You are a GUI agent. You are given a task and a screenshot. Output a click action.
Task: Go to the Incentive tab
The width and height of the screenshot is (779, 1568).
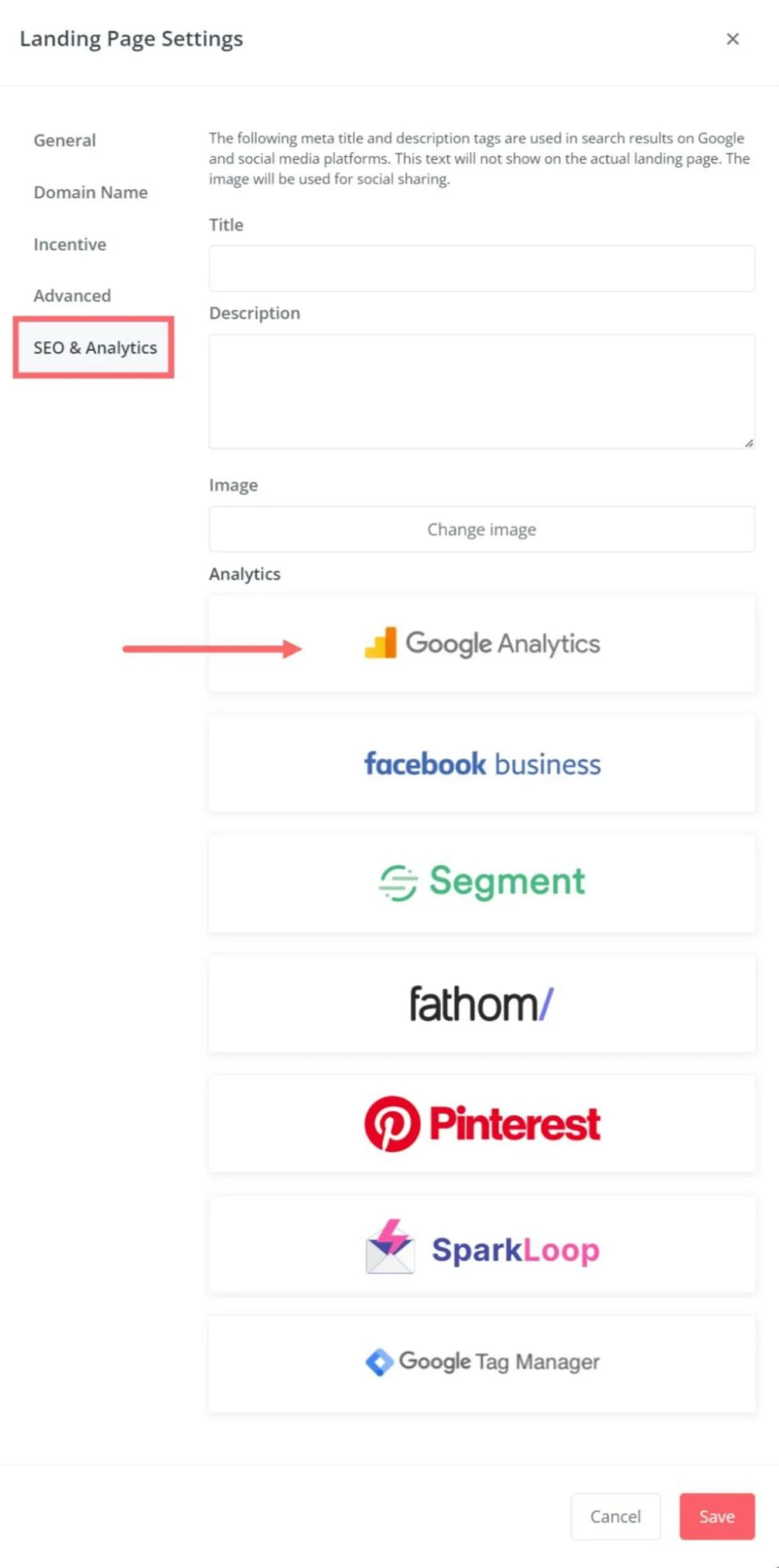(x=70, y=244)
